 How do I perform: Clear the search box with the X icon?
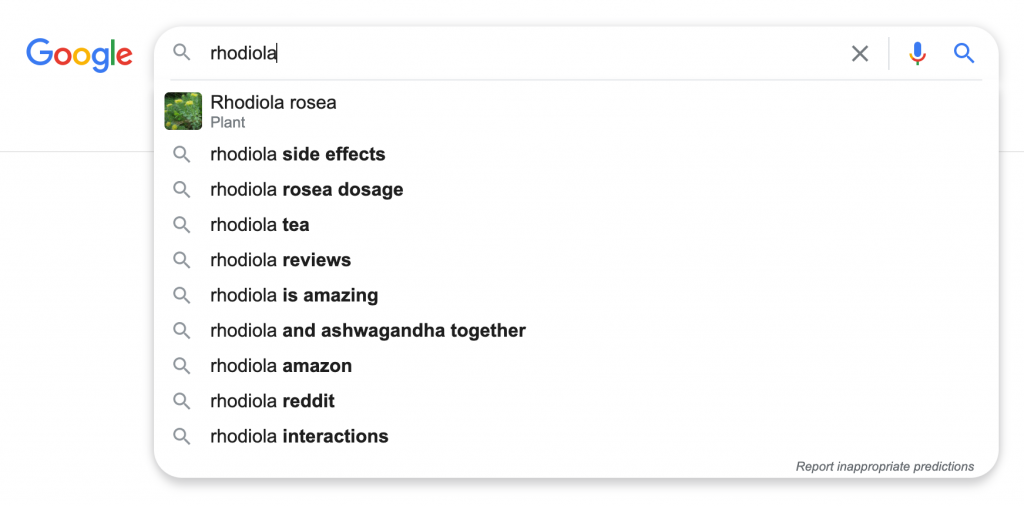[860, 54]
